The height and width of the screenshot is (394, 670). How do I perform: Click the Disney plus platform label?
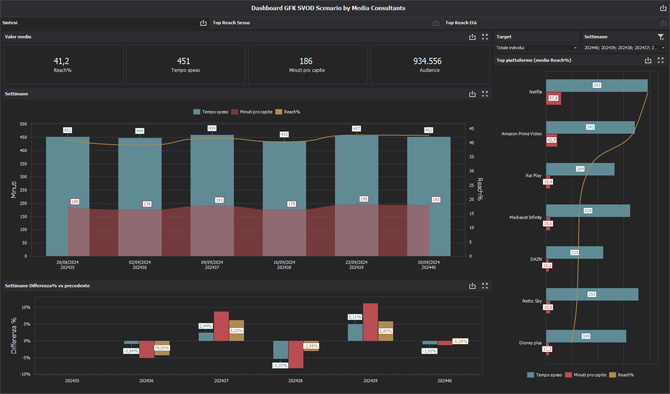coord(530,343)
